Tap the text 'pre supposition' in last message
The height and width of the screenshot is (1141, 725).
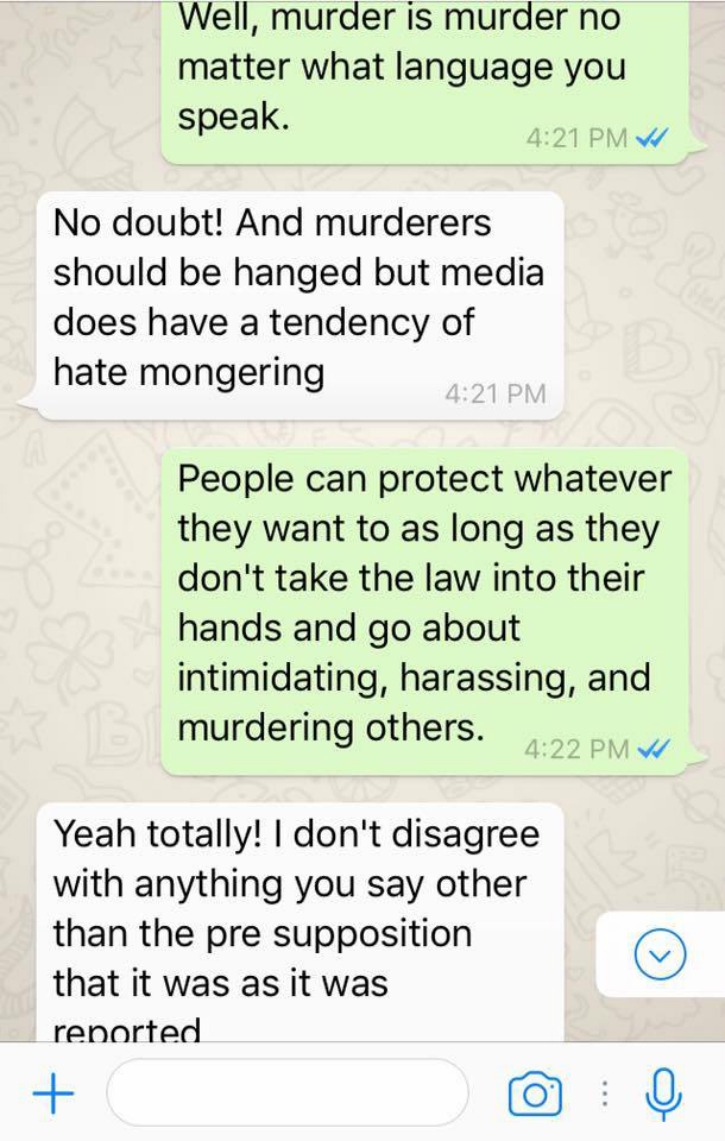339,935
